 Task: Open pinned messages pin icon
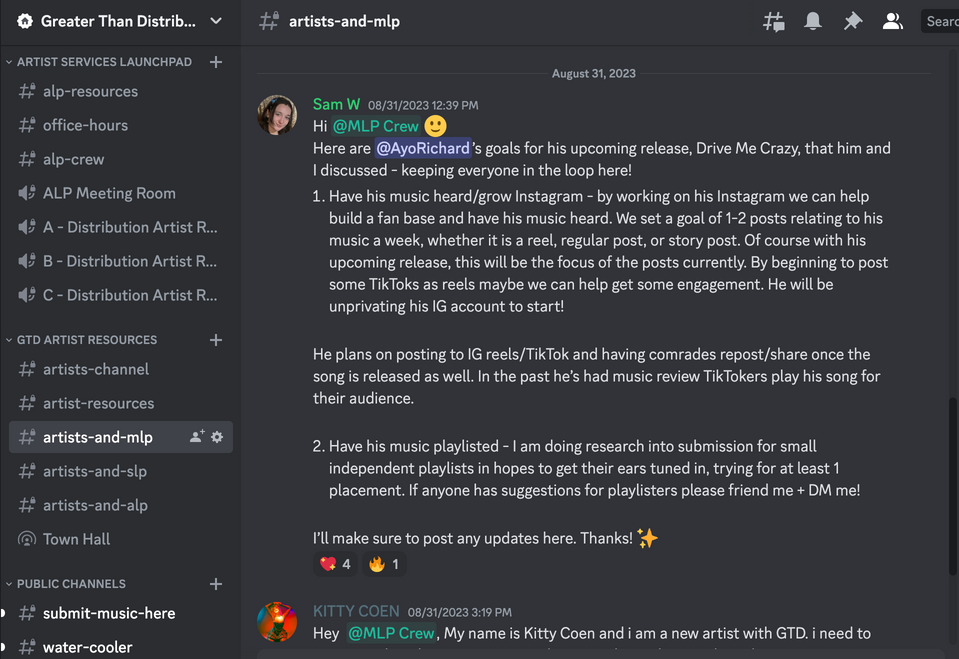tap(852, 21)
